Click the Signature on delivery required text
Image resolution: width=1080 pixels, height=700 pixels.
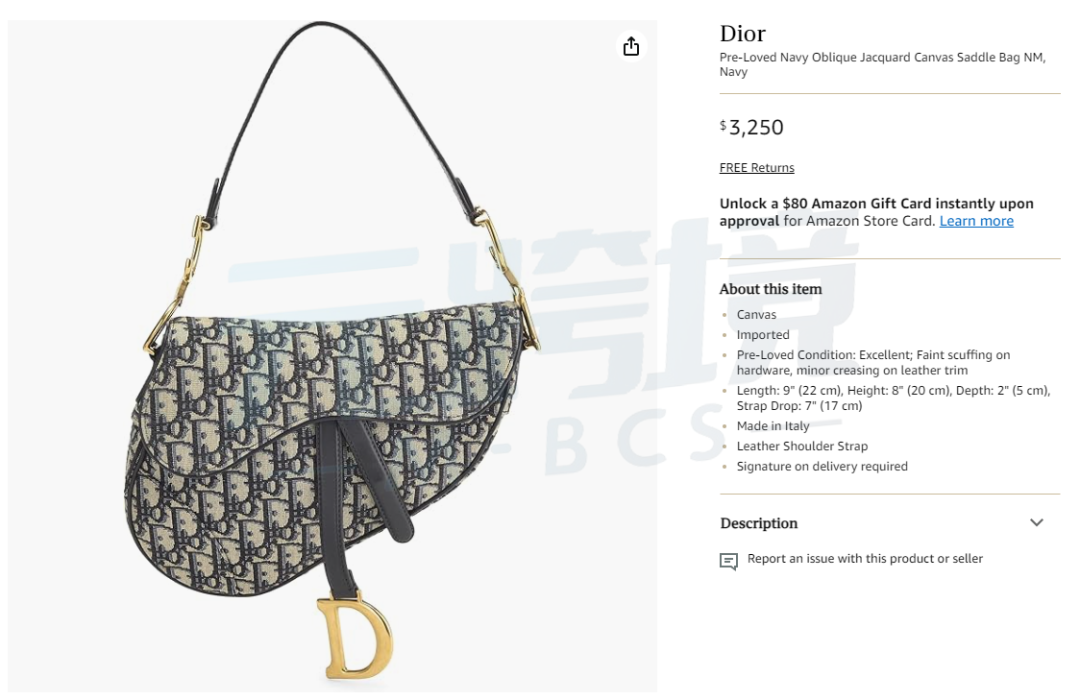822,466
